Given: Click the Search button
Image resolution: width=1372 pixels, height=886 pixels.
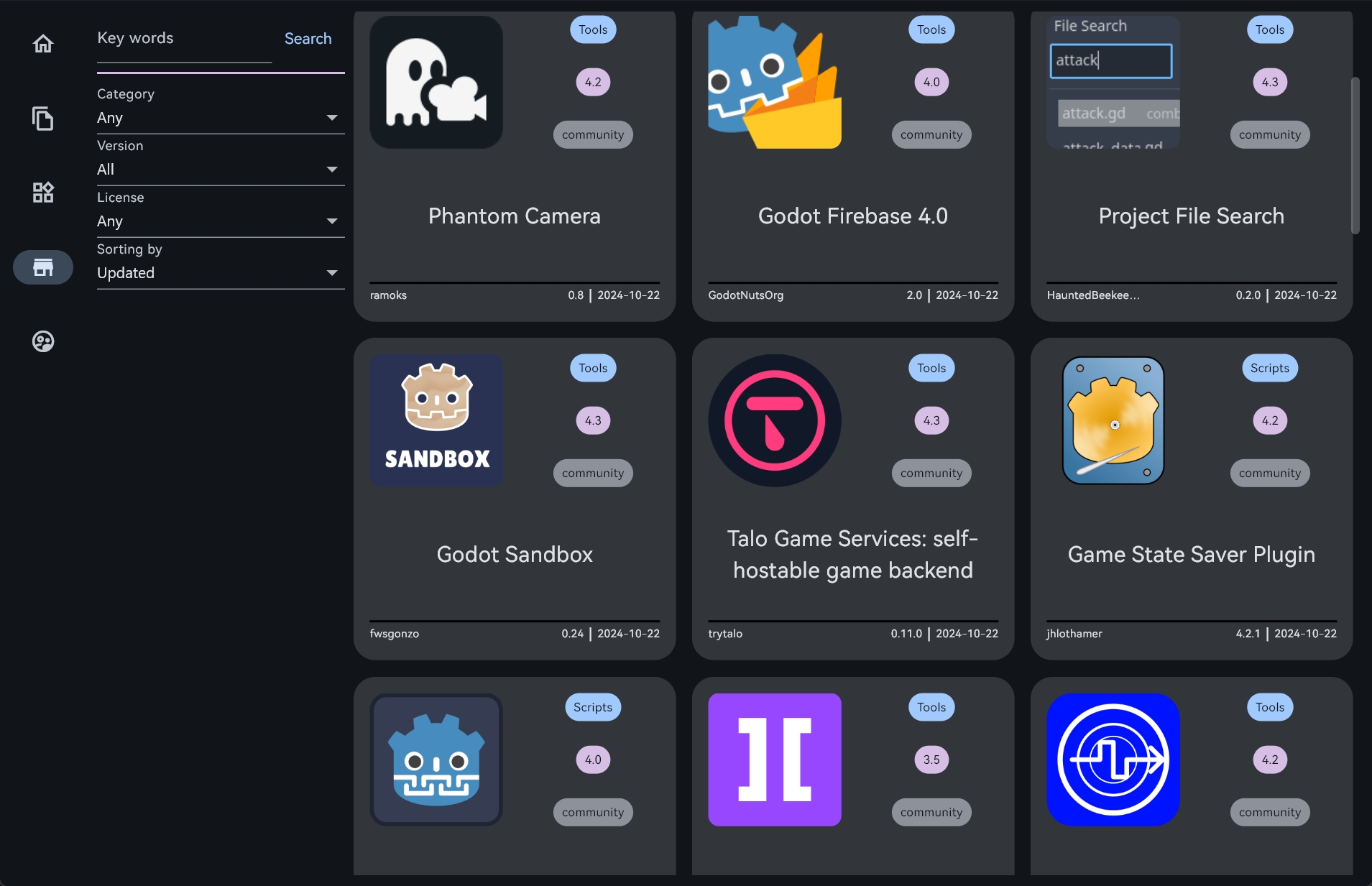Looking at the screenshot, I should (x=308, y=39).
